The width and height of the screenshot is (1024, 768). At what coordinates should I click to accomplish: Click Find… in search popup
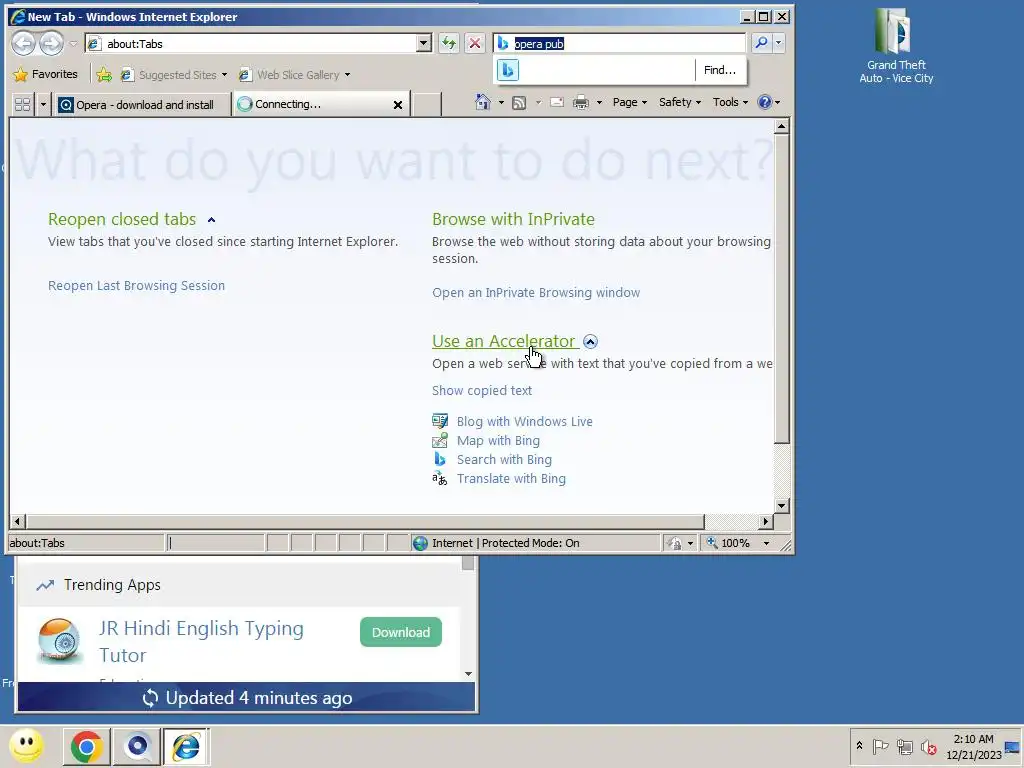coord(720,70)
